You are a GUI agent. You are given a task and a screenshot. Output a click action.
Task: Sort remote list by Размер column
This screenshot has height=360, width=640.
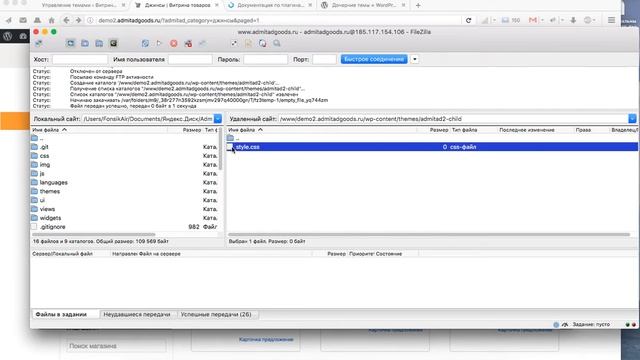click(x=433, y=130)
